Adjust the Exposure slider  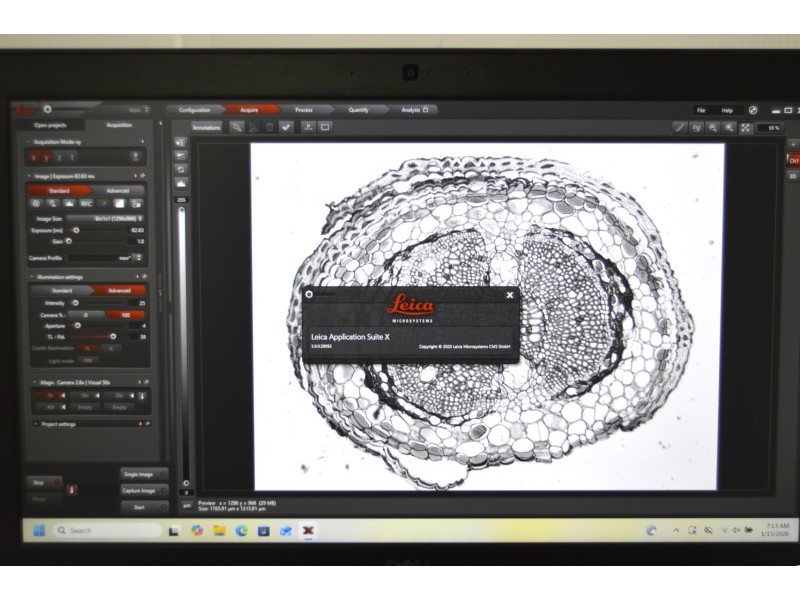(76, 230)
